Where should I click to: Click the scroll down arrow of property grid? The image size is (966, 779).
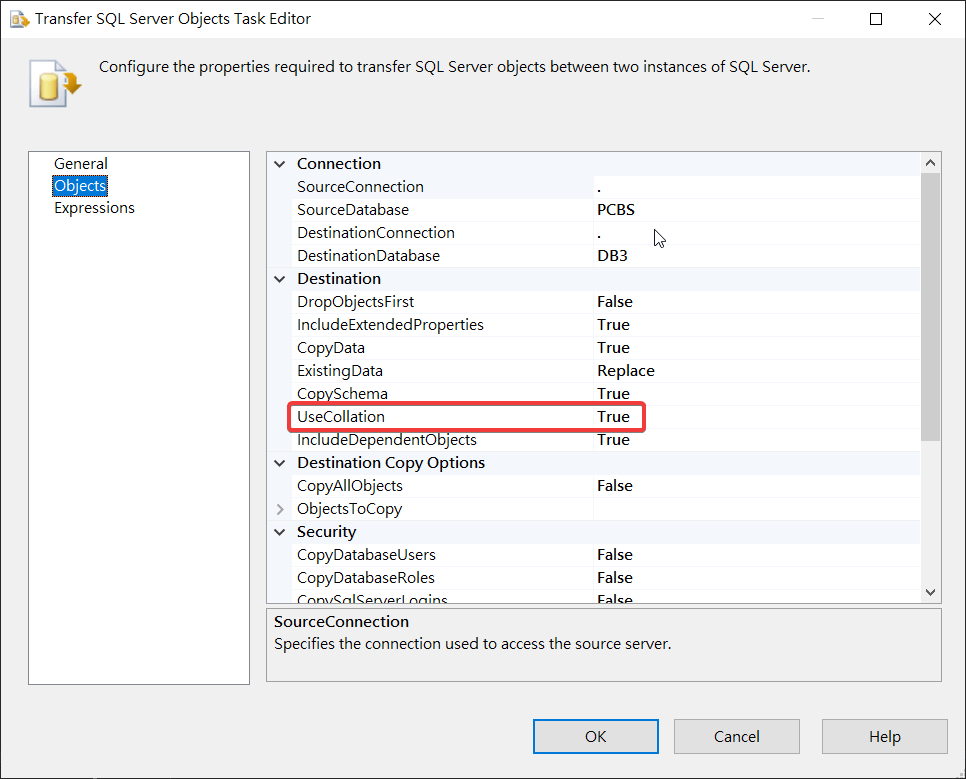point(931,592)
